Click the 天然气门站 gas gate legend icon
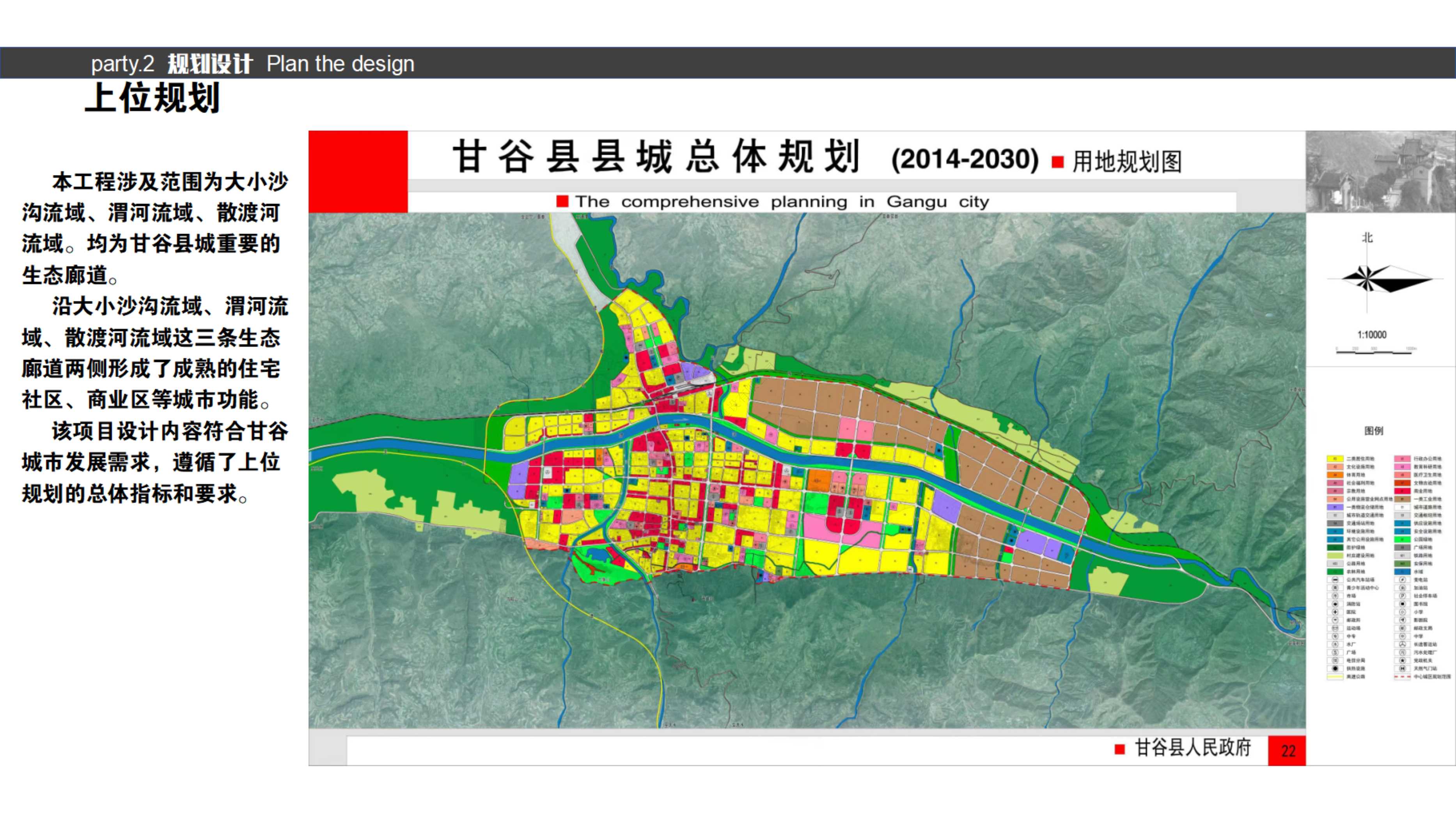 tap(1403, 668)
